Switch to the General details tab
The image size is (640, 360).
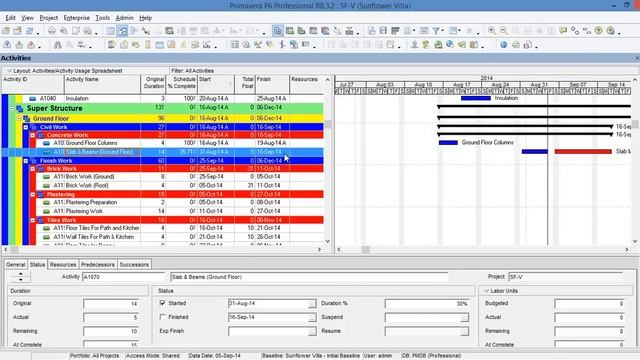(16, 264)
